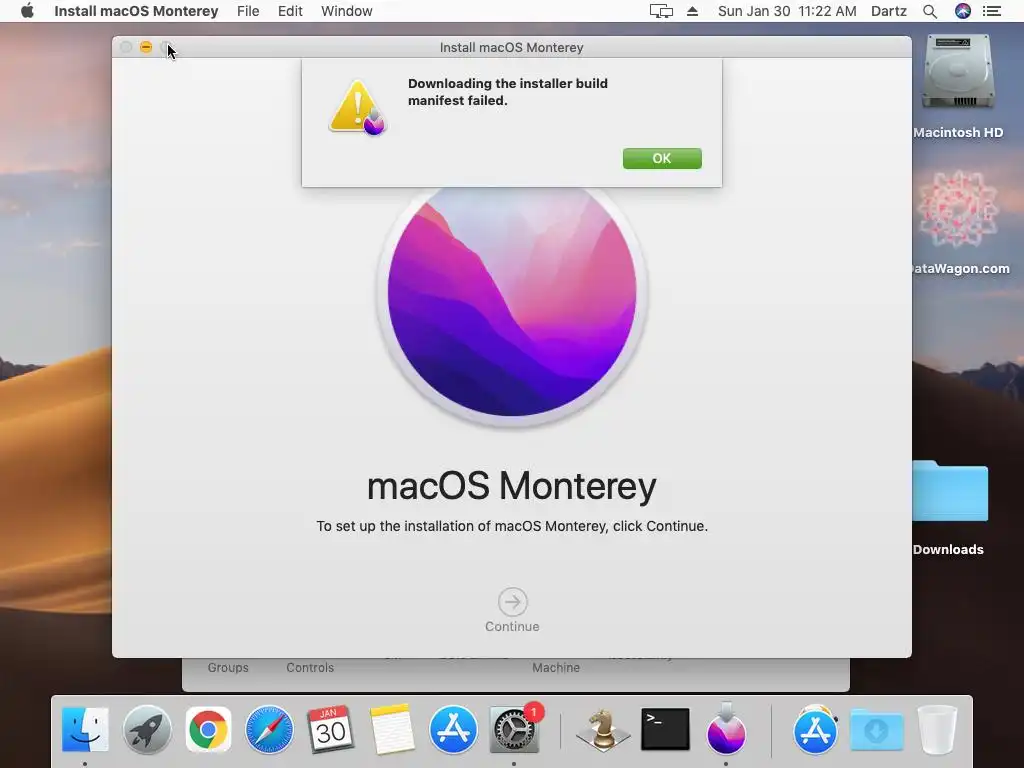The height and width of the screenshot is (768, 1024).
Task: Click the Install macOS Monterey title bar
Action: 511,47
